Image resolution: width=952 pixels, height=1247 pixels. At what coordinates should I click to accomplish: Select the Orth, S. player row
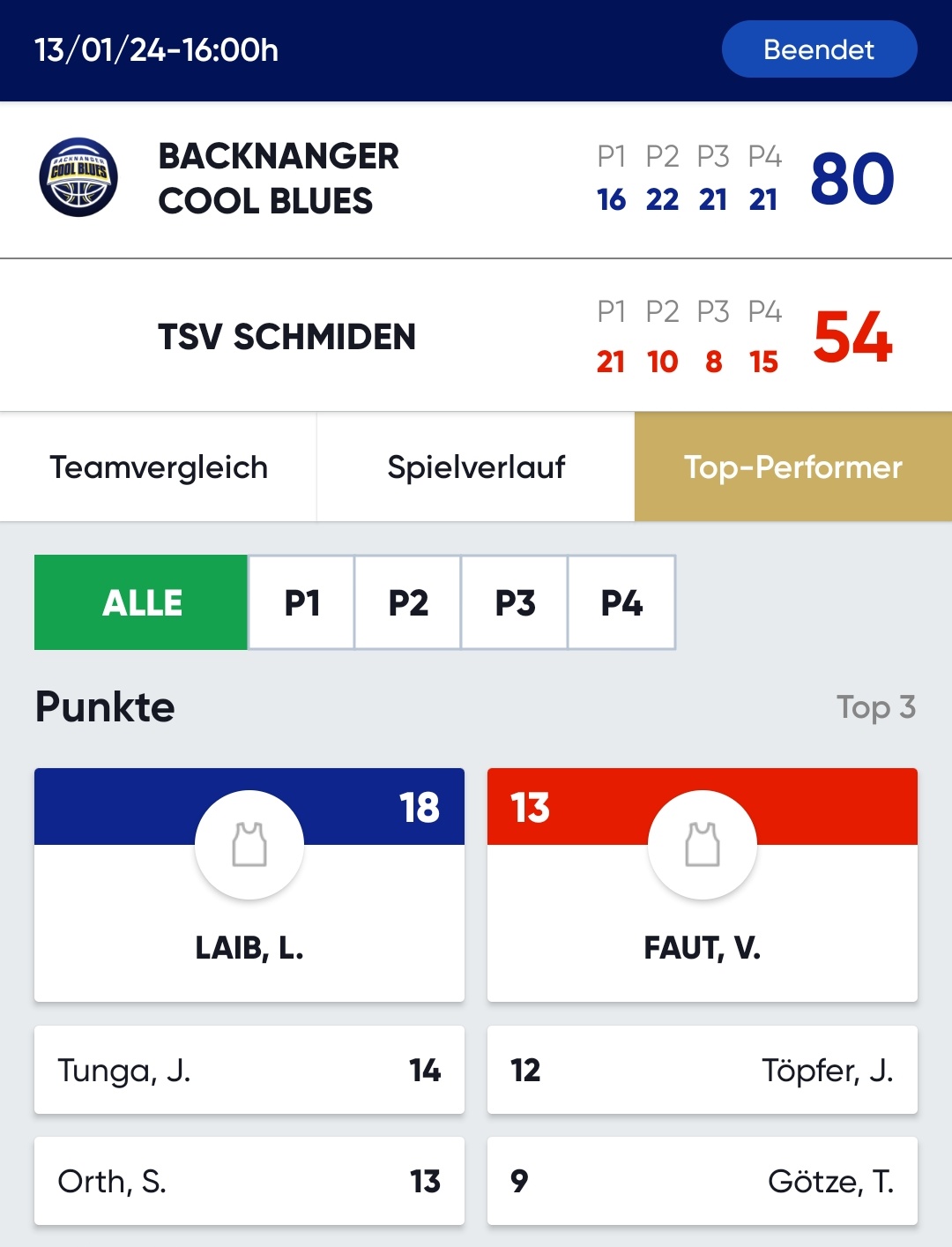[249, 1181]
